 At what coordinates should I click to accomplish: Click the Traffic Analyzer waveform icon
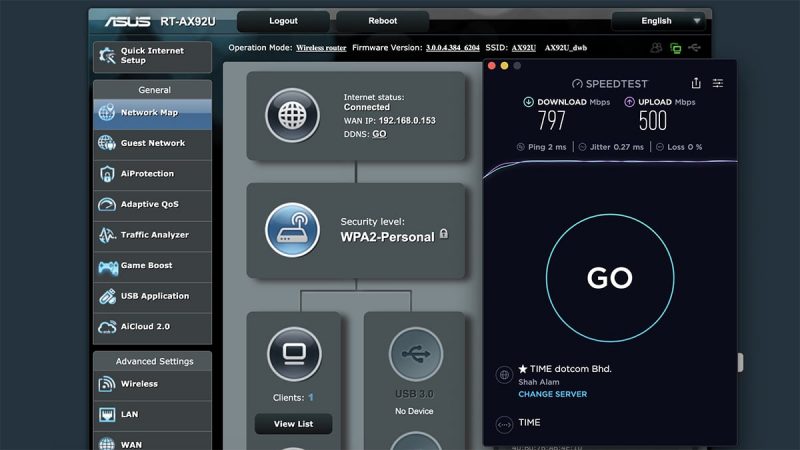[x=107, y=235]
